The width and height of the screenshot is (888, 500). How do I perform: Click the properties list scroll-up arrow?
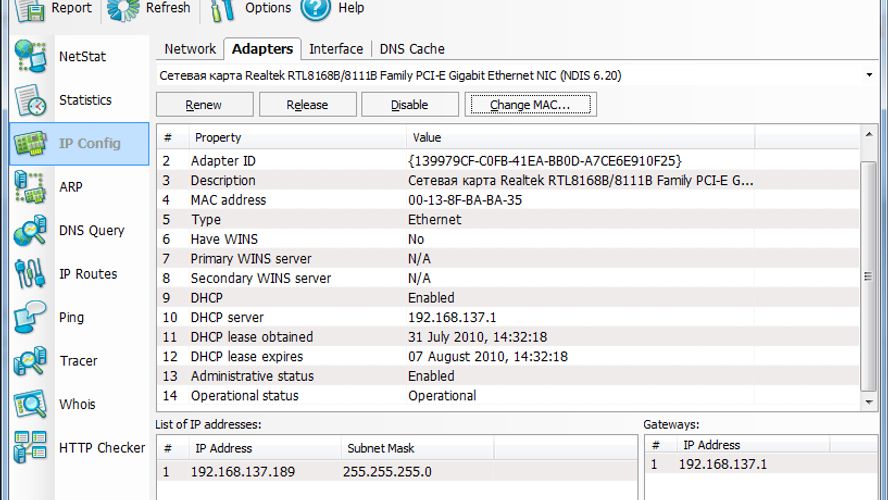869,134
